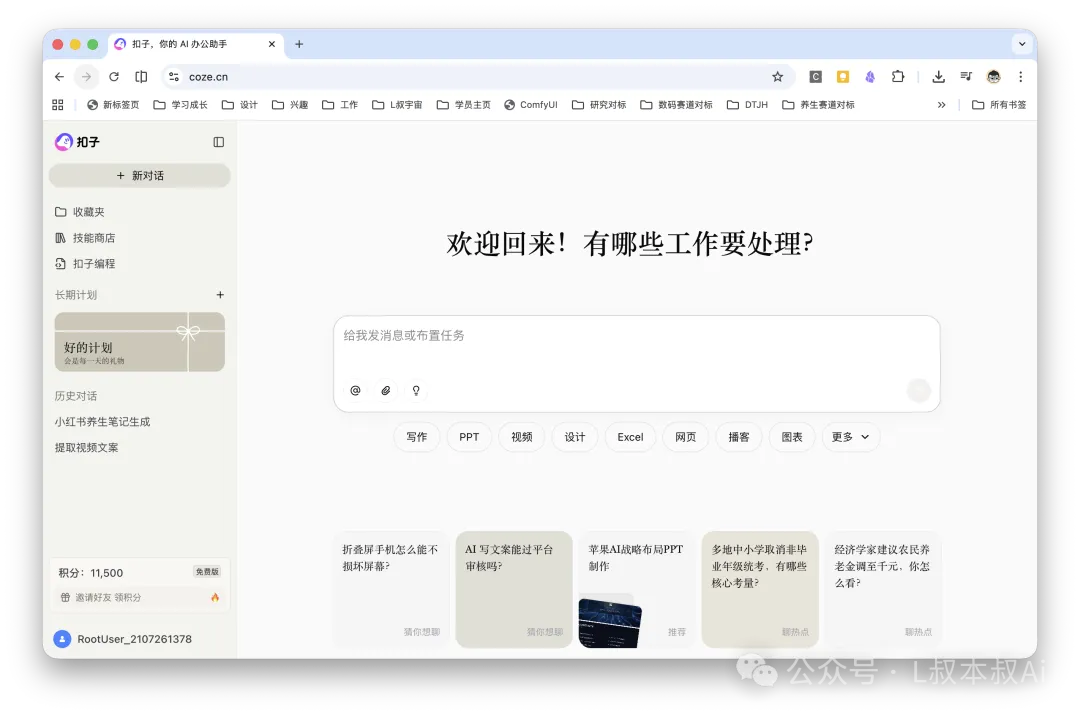Reload the coze.cn page

click(x=114, y=77)
